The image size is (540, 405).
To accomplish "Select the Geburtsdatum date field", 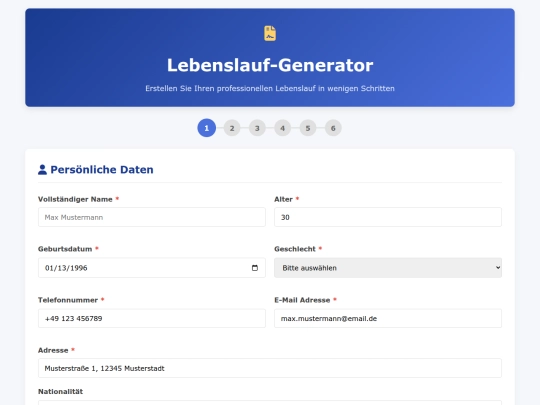I will 152,268.
